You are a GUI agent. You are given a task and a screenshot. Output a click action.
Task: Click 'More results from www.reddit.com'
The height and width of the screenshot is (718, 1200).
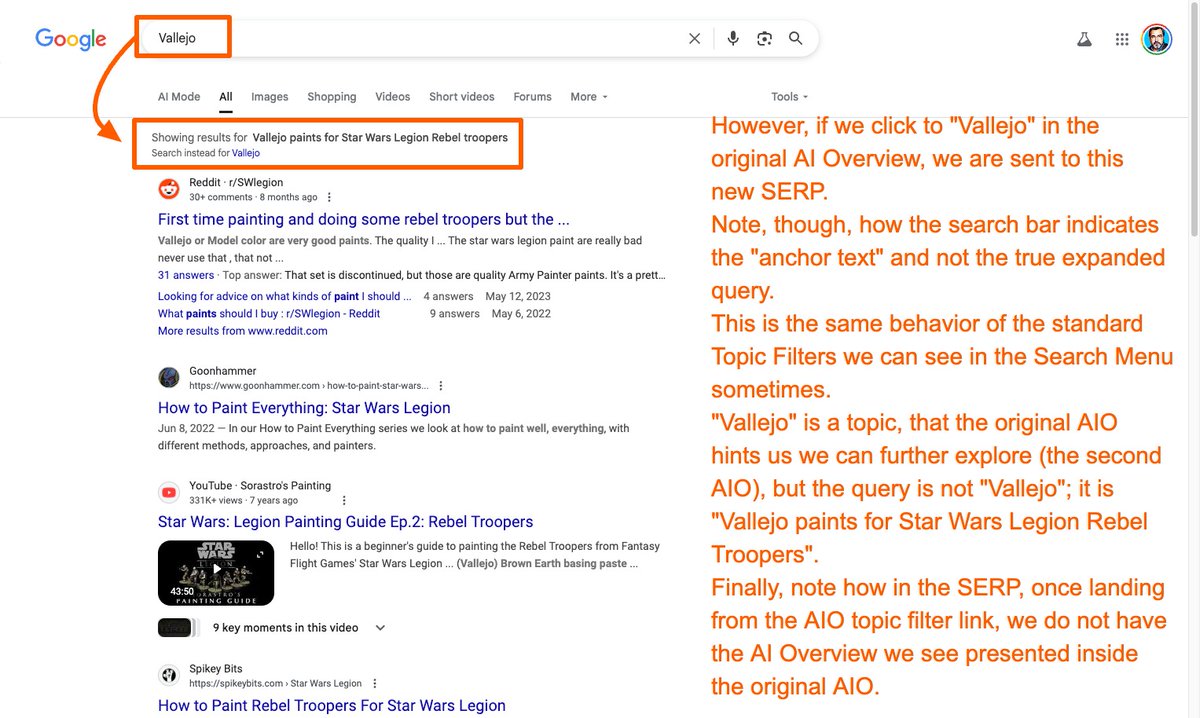coord(243,331)
